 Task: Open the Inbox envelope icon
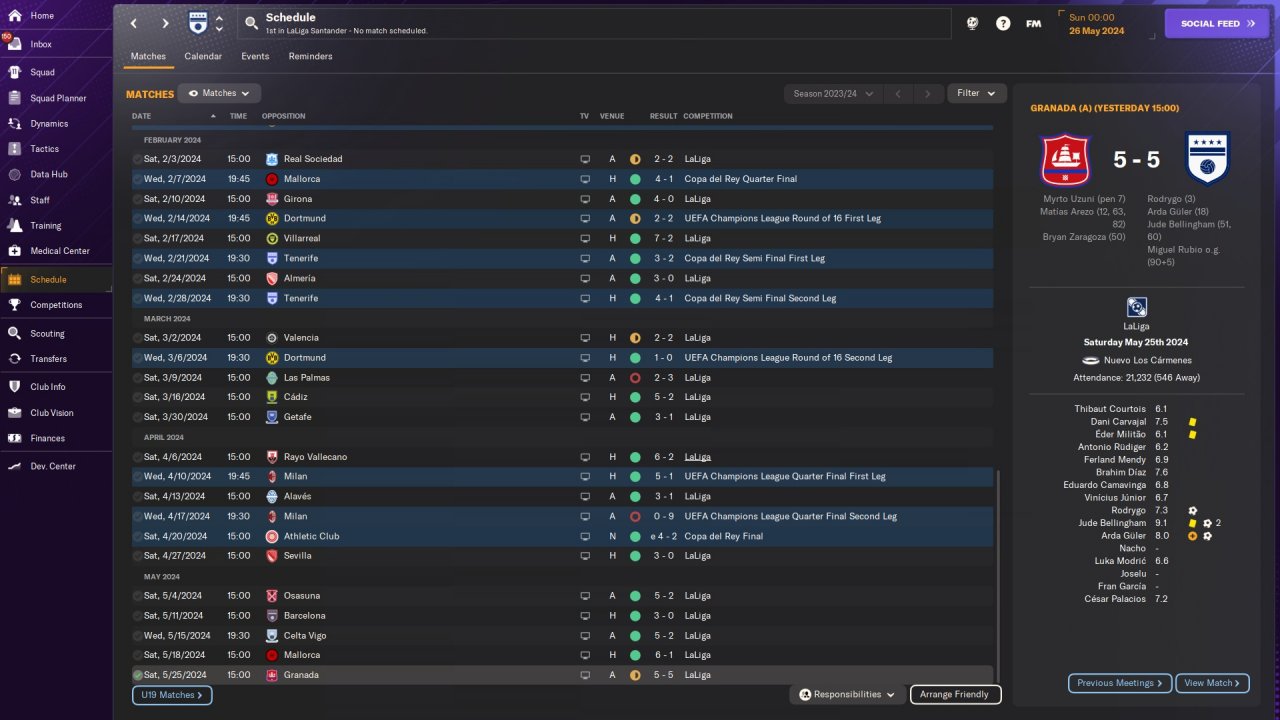pos(15,44)
